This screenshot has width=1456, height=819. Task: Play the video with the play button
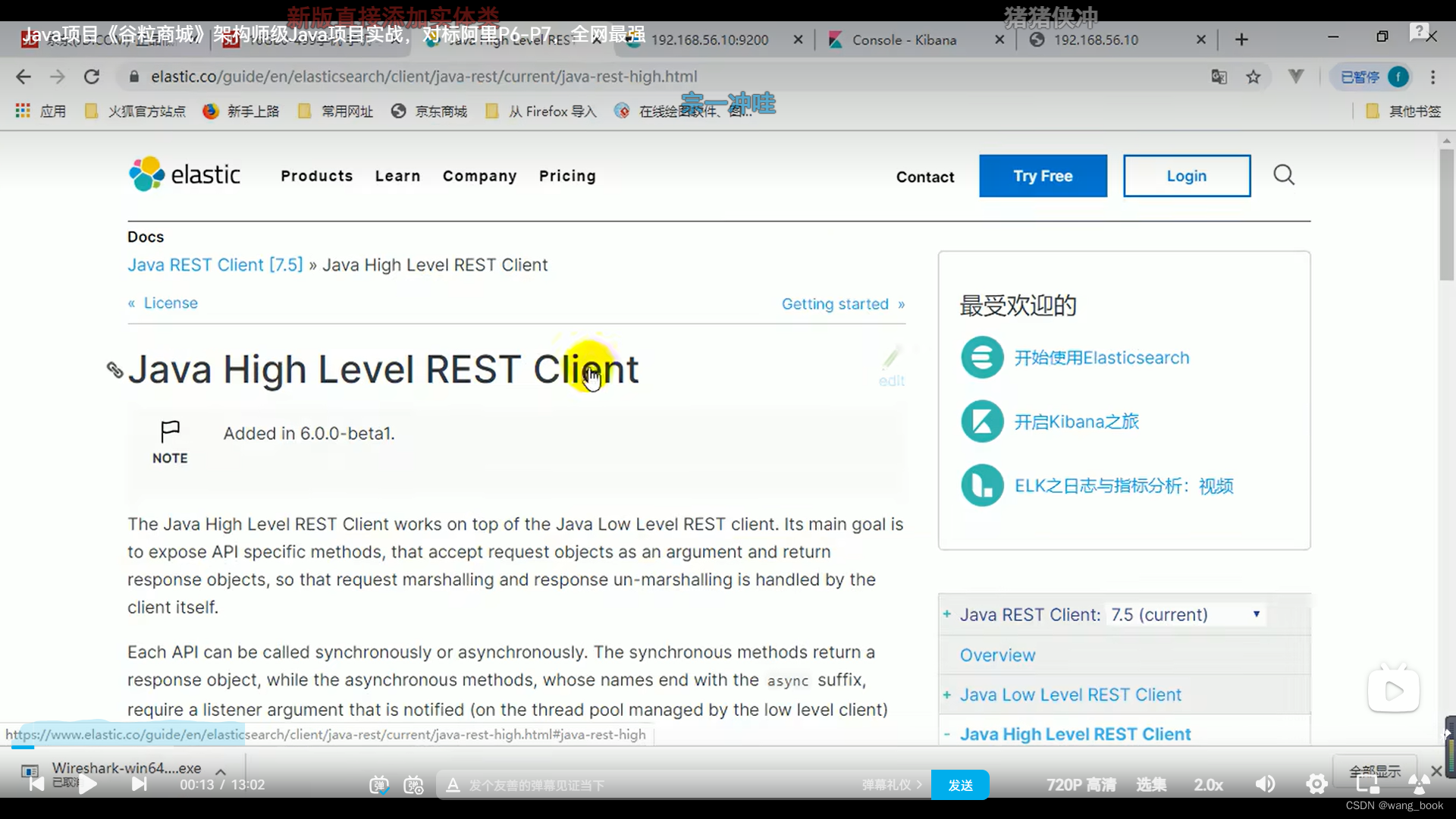coord(88,784)
